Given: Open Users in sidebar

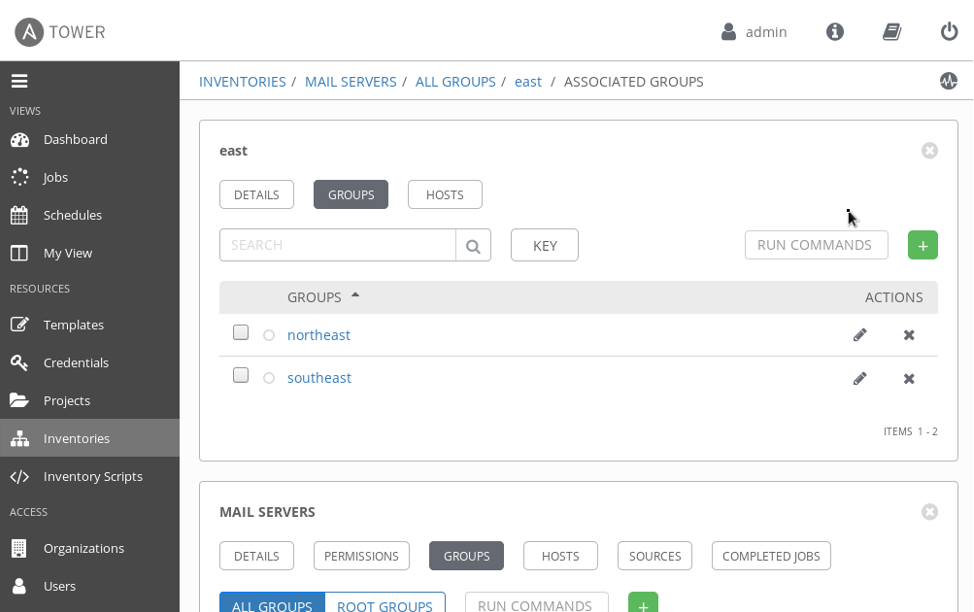Looking at the screenshot, I should tap(89, 587).
